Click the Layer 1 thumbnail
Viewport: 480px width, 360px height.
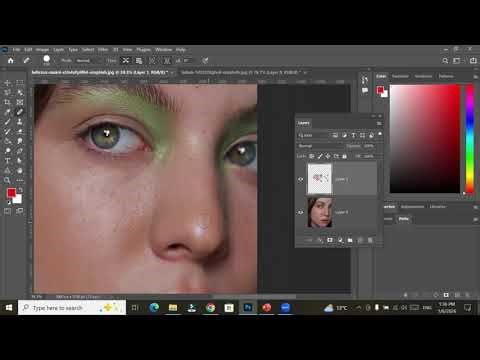(x=320, y=179)
